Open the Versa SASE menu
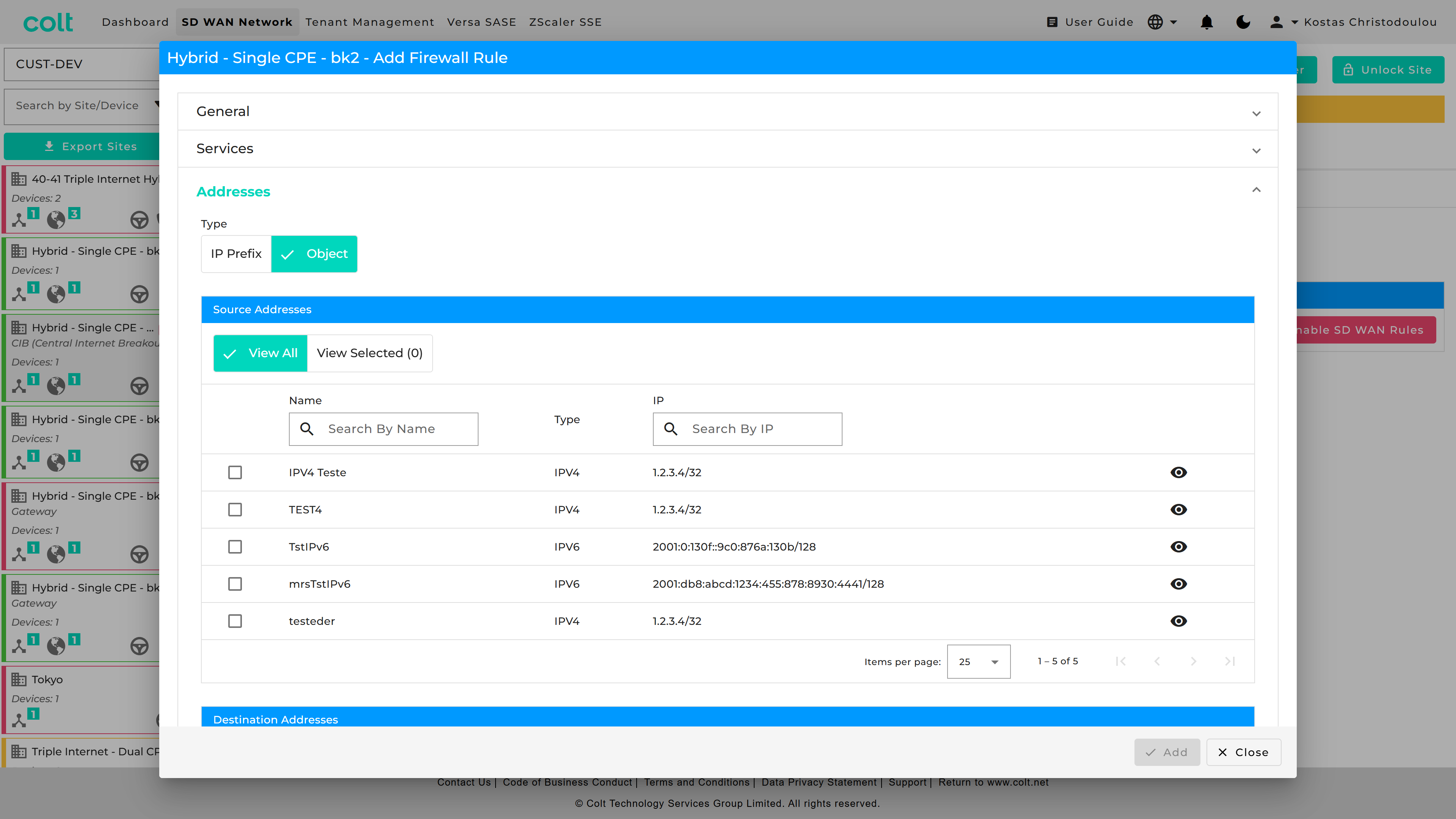This screenshot has height=819, width=1456. pos(482,22)
